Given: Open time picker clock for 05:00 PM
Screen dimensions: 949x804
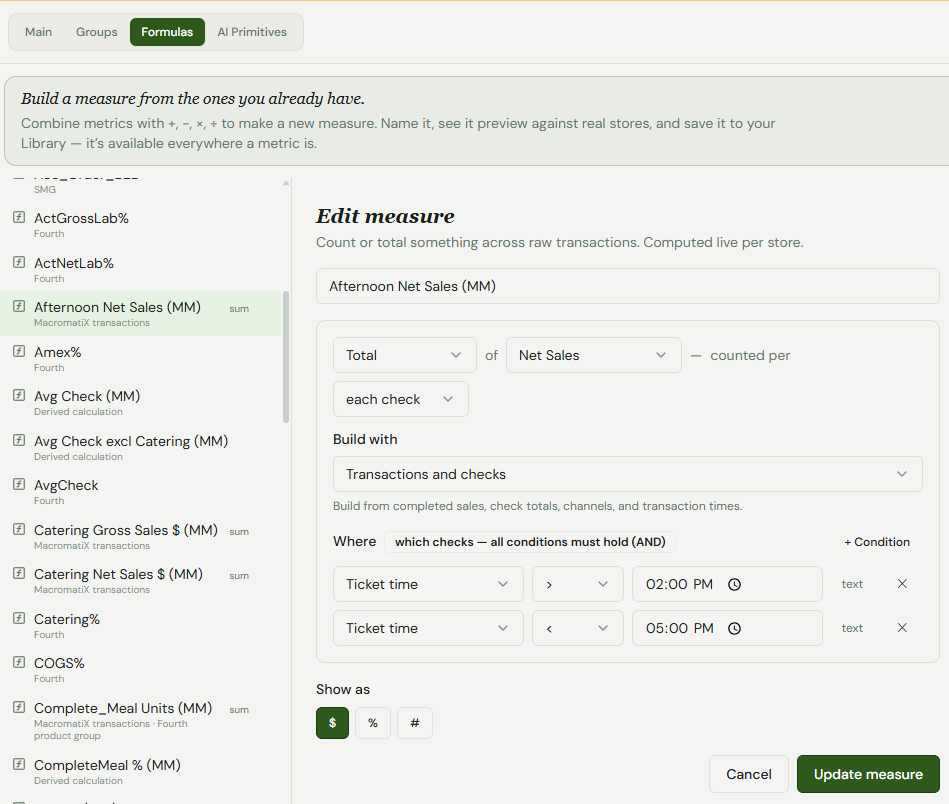Looking at the screenshot, I should (x=734, y=628).
